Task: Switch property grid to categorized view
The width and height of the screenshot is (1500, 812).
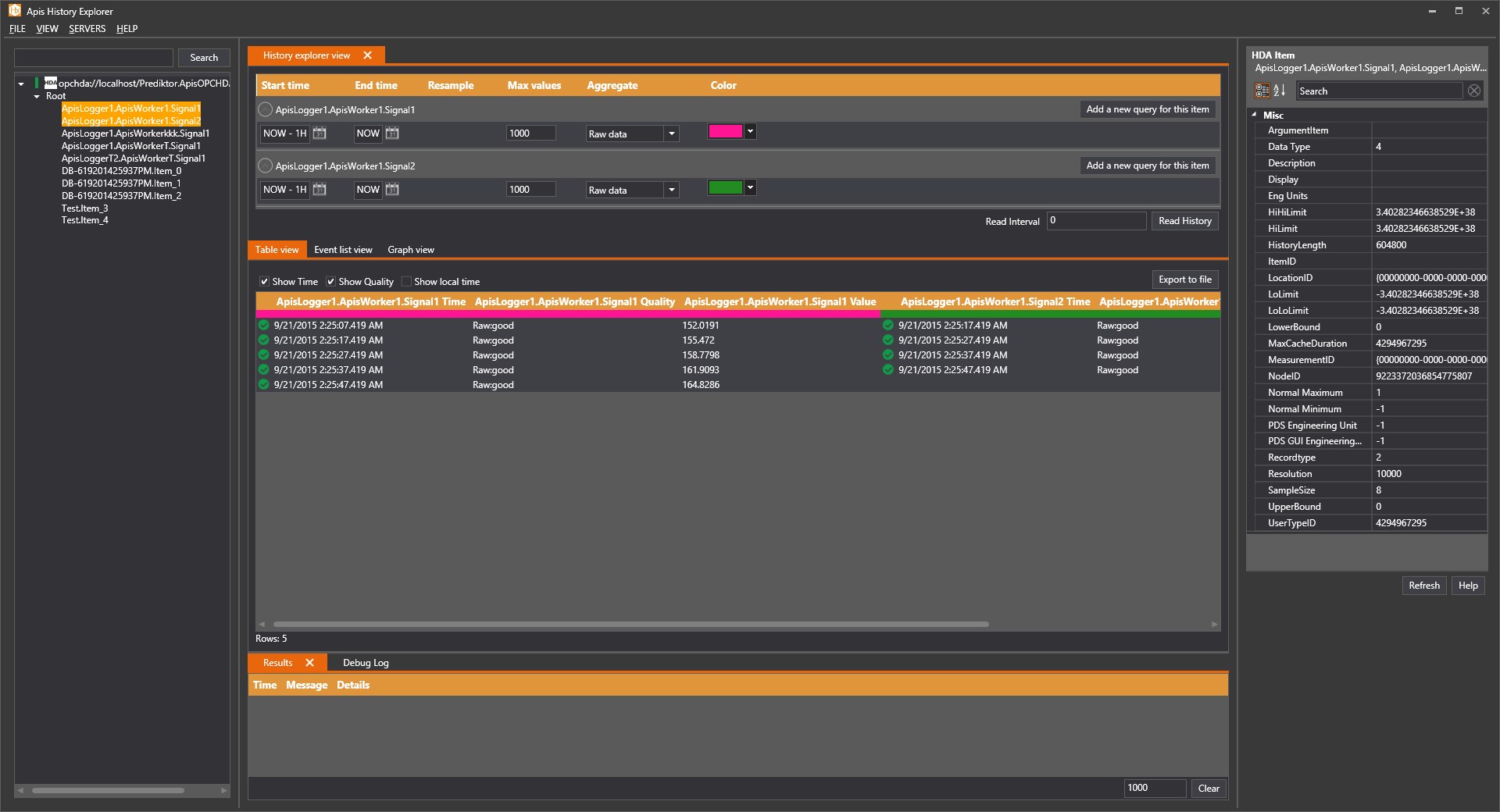Action: pyautogui.click(x=1262, y=91)
